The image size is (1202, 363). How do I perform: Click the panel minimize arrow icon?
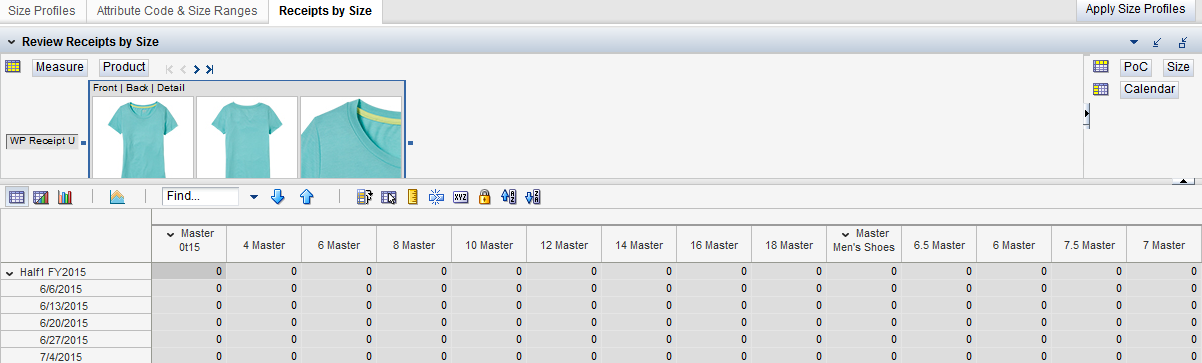[1158, 42]
